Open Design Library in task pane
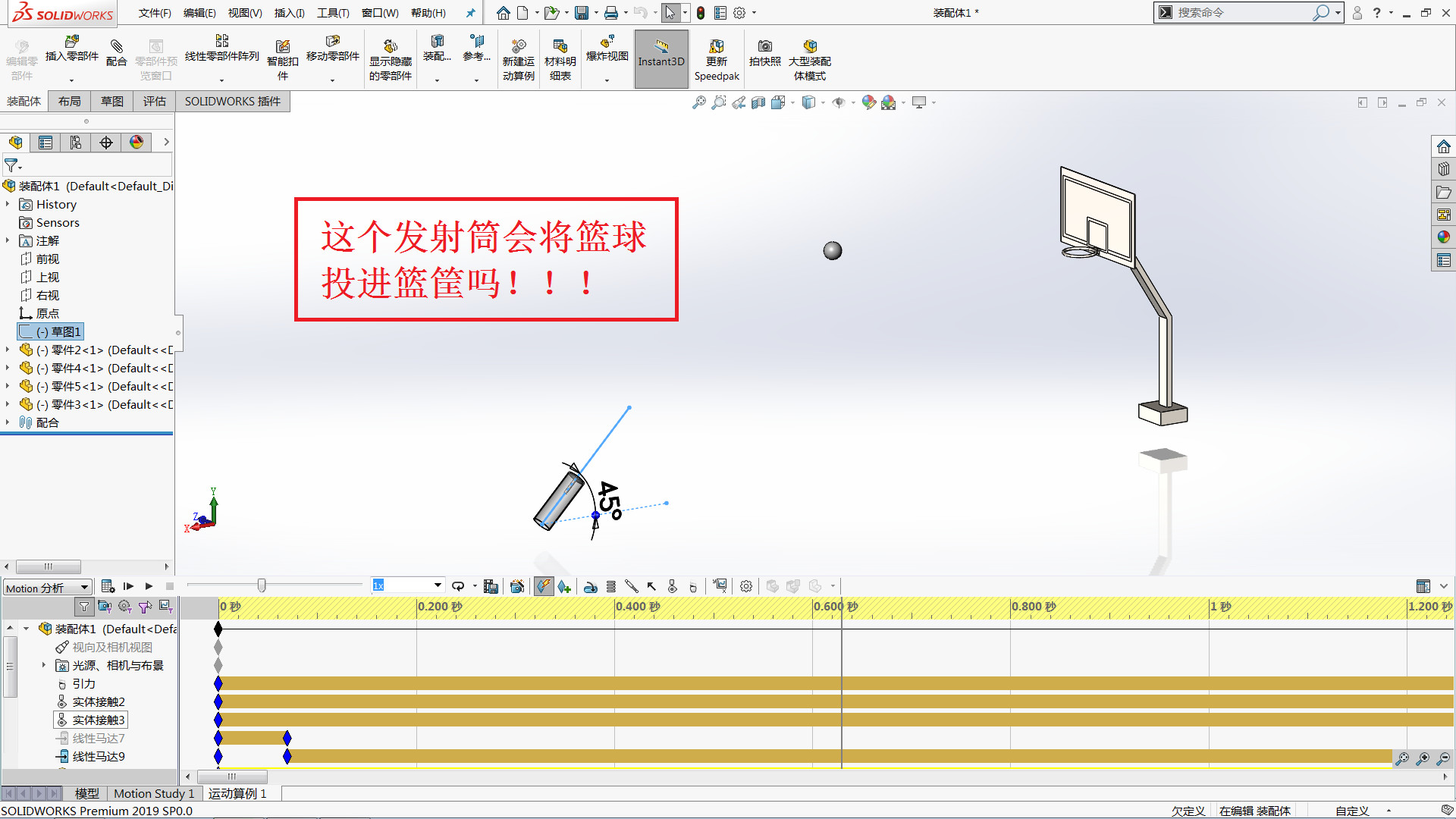 [x=1443, y=169]
